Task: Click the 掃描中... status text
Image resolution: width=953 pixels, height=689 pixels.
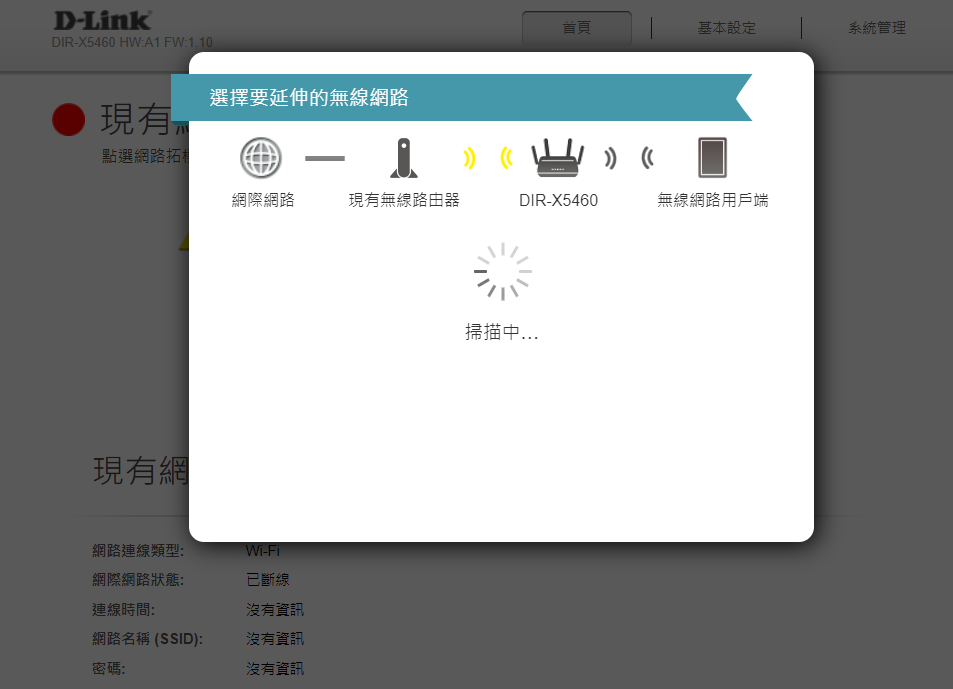Action: point(502,333)
